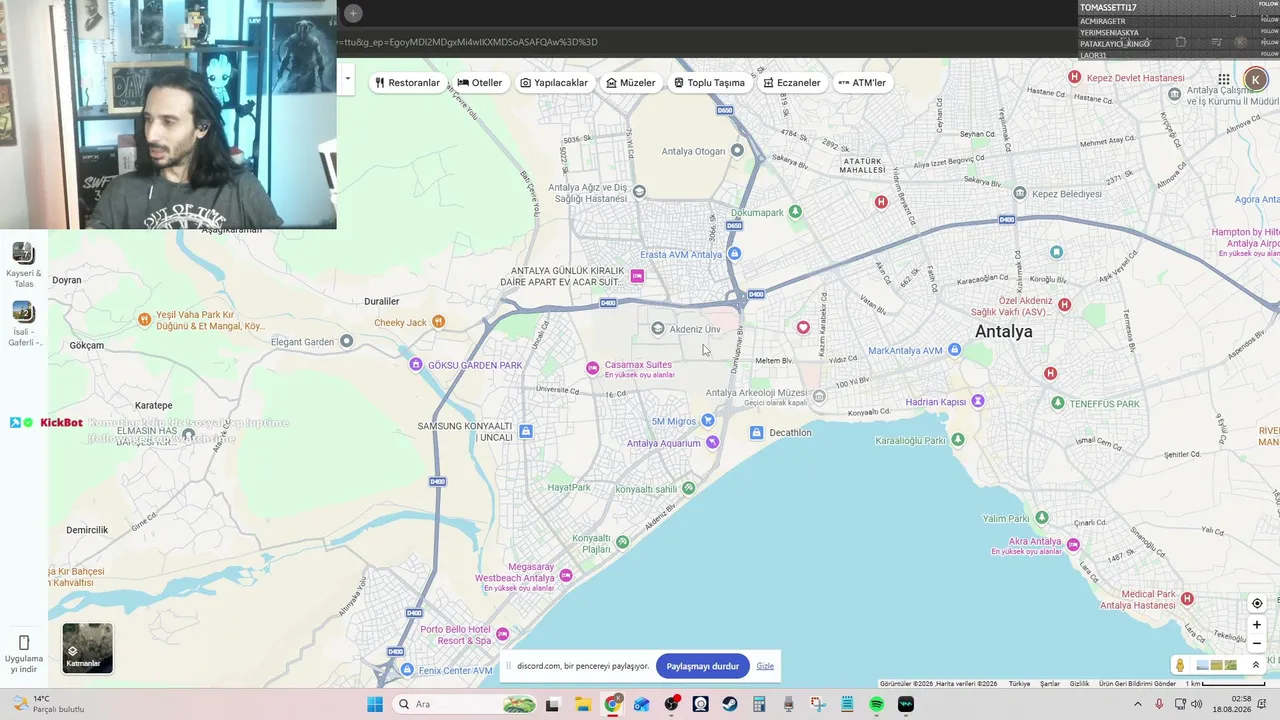Open Google apps grid icon
Image resolution: width=1280 pixels, height=720 pixels.
coord(1224,79)
